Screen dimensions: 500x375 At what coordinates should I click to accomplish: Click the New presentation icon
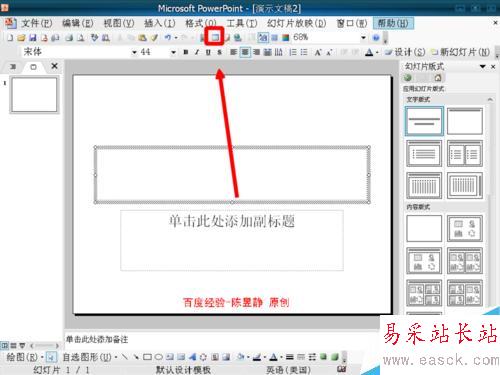(10, 38)
